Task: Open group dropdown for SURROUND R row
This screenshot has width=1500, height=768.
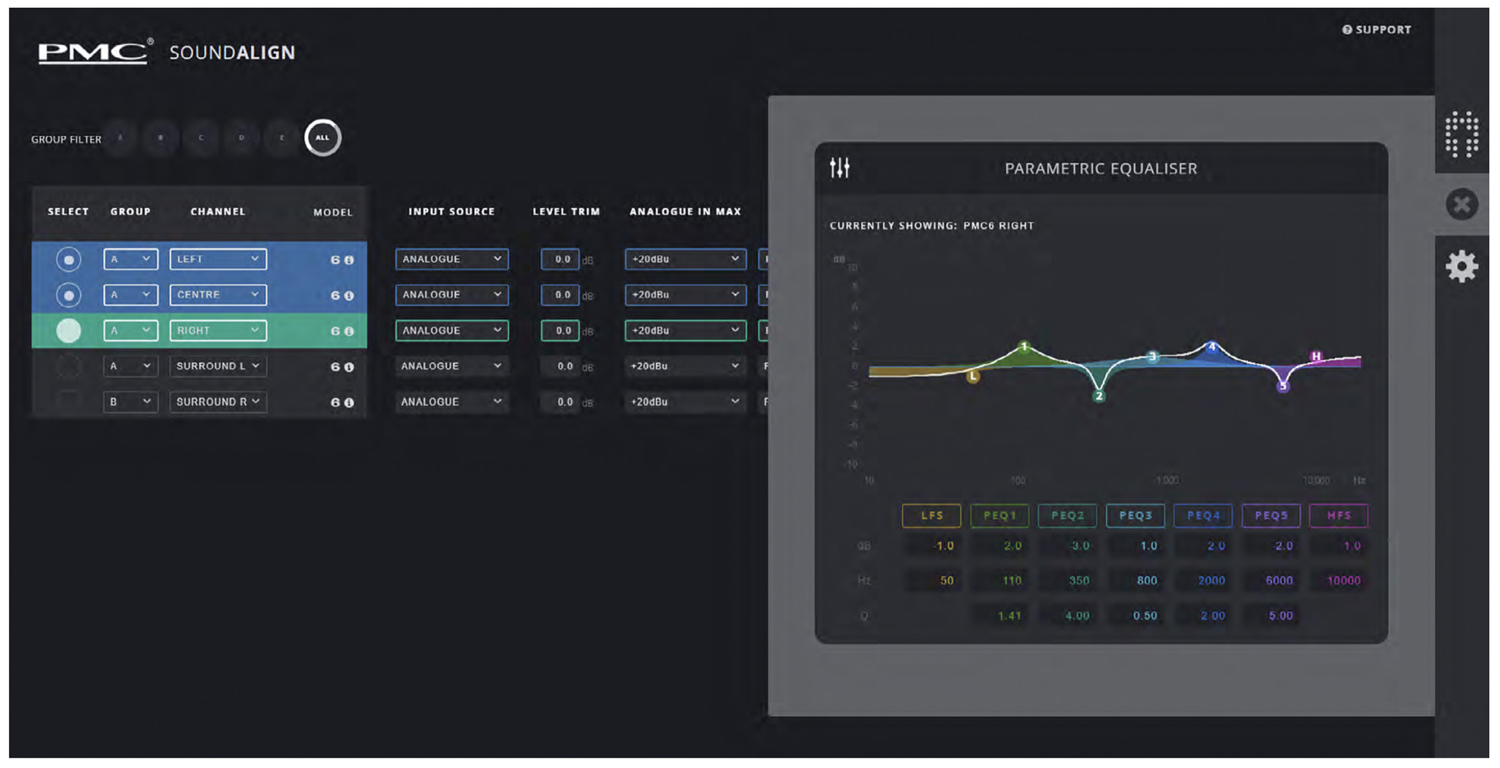Action: tap(131, 402)
